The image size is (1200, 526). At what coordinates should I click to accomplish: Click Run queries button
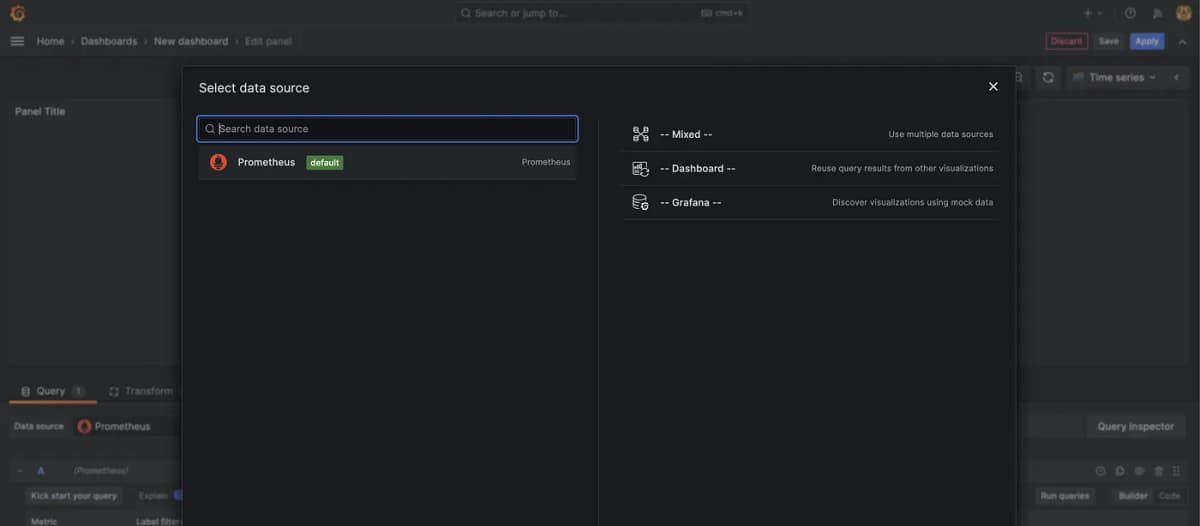point(1064,496)
